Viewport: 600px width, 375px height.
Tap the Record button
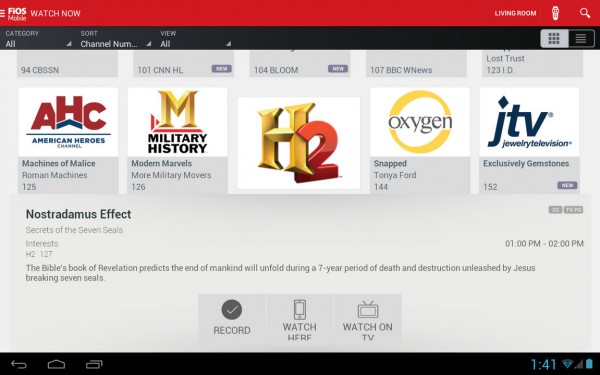click(x=232, y=318)
